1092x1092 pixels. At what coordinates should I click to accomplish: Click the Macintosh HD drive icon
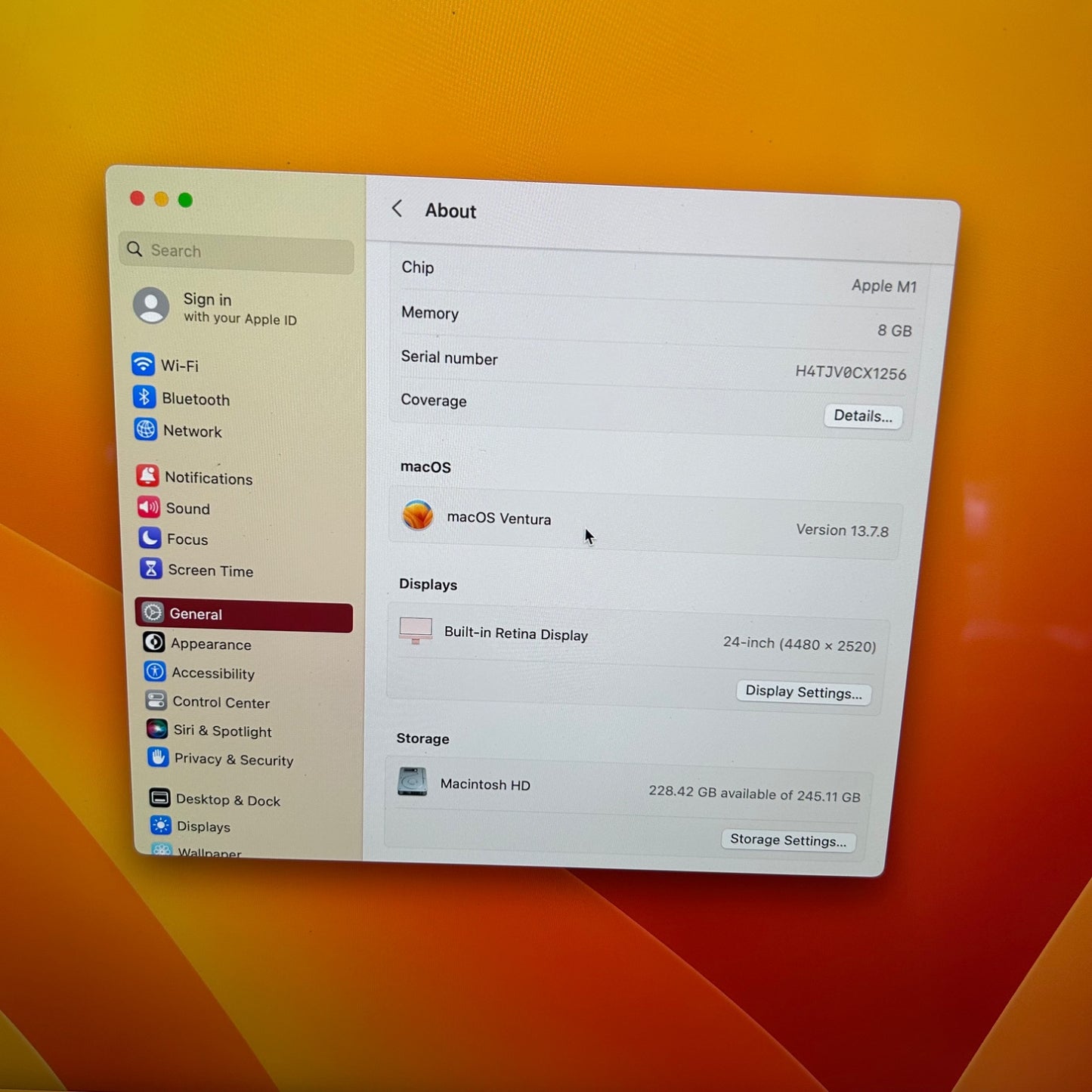413,781
